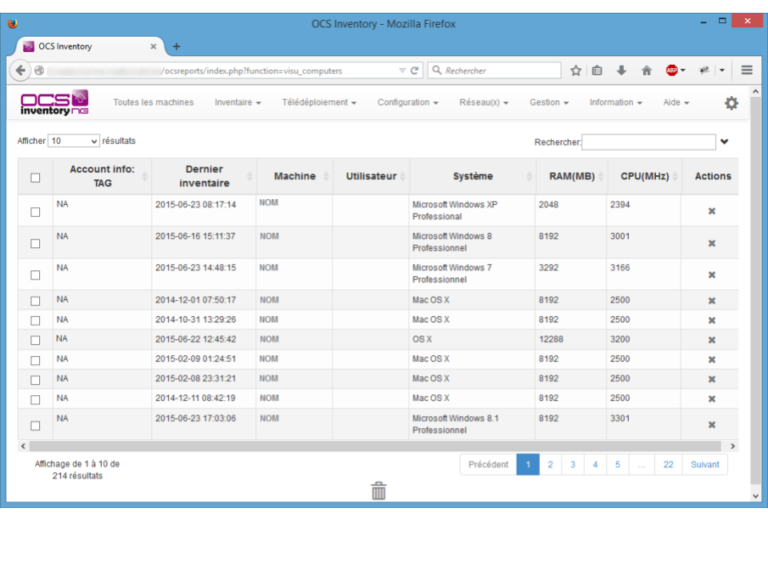Open the Firefox hamburger menu

coord(747,71)
